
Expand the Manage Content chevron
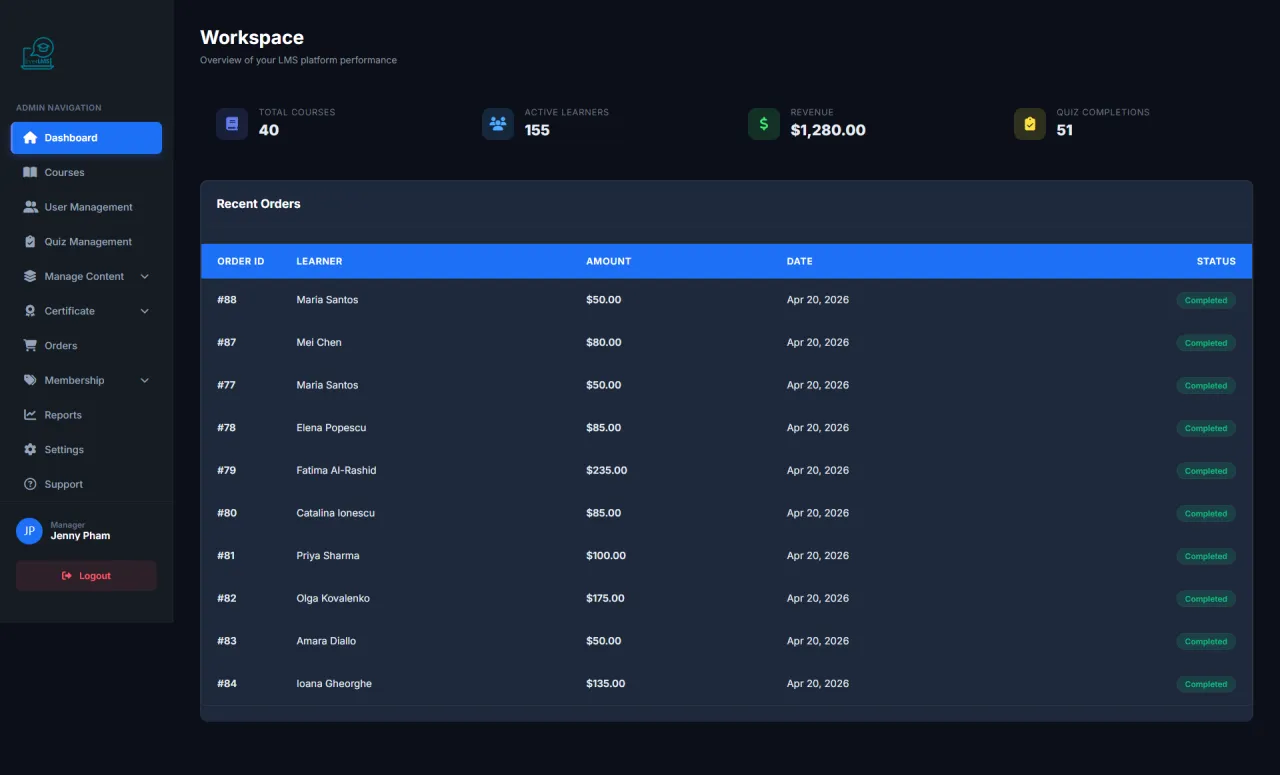pyautogui.click(x=144, y=277)
